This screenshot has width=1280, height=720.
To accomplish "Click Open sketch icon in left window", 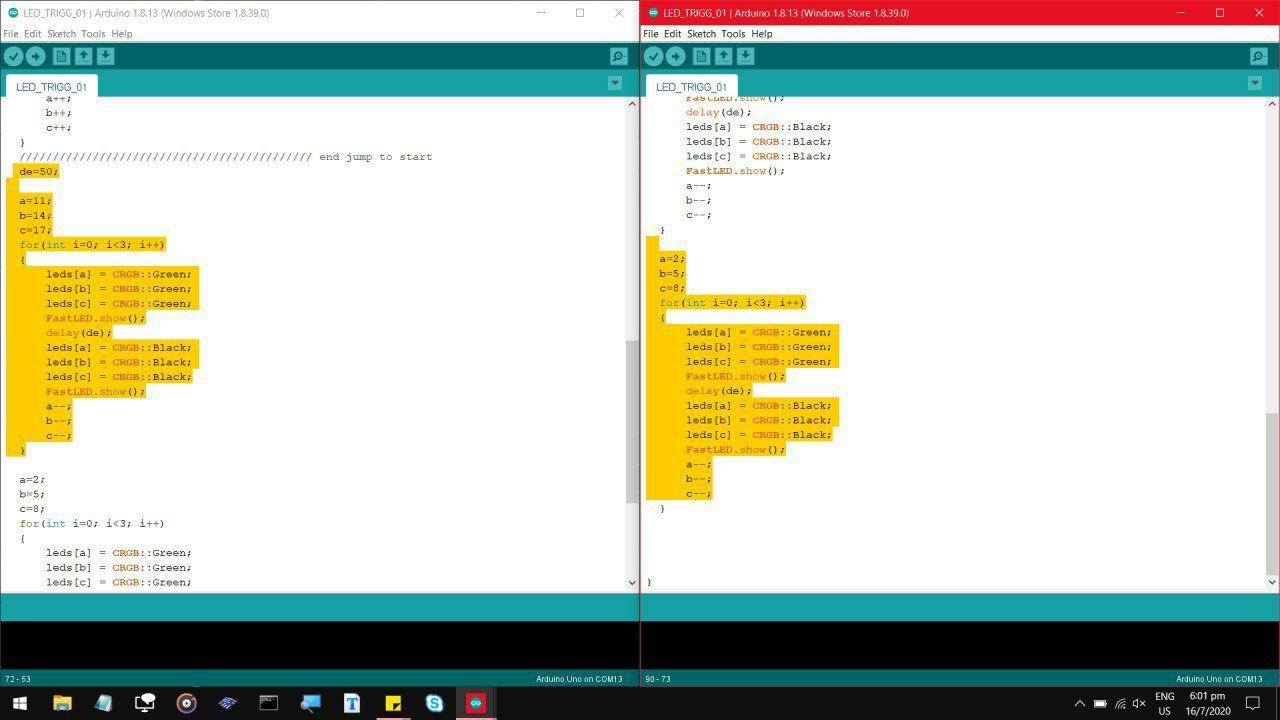I will click(x=83, y=57).
